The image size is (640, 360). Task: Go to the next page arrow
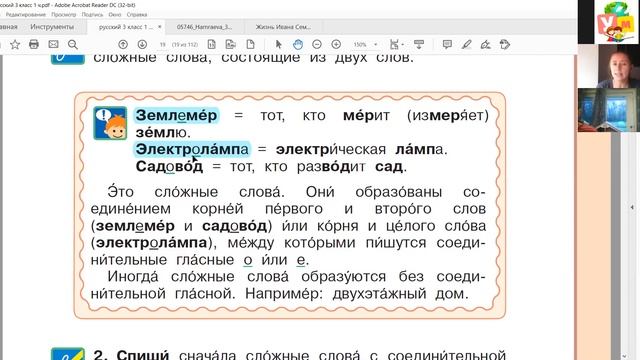click(x=142, y=44)
